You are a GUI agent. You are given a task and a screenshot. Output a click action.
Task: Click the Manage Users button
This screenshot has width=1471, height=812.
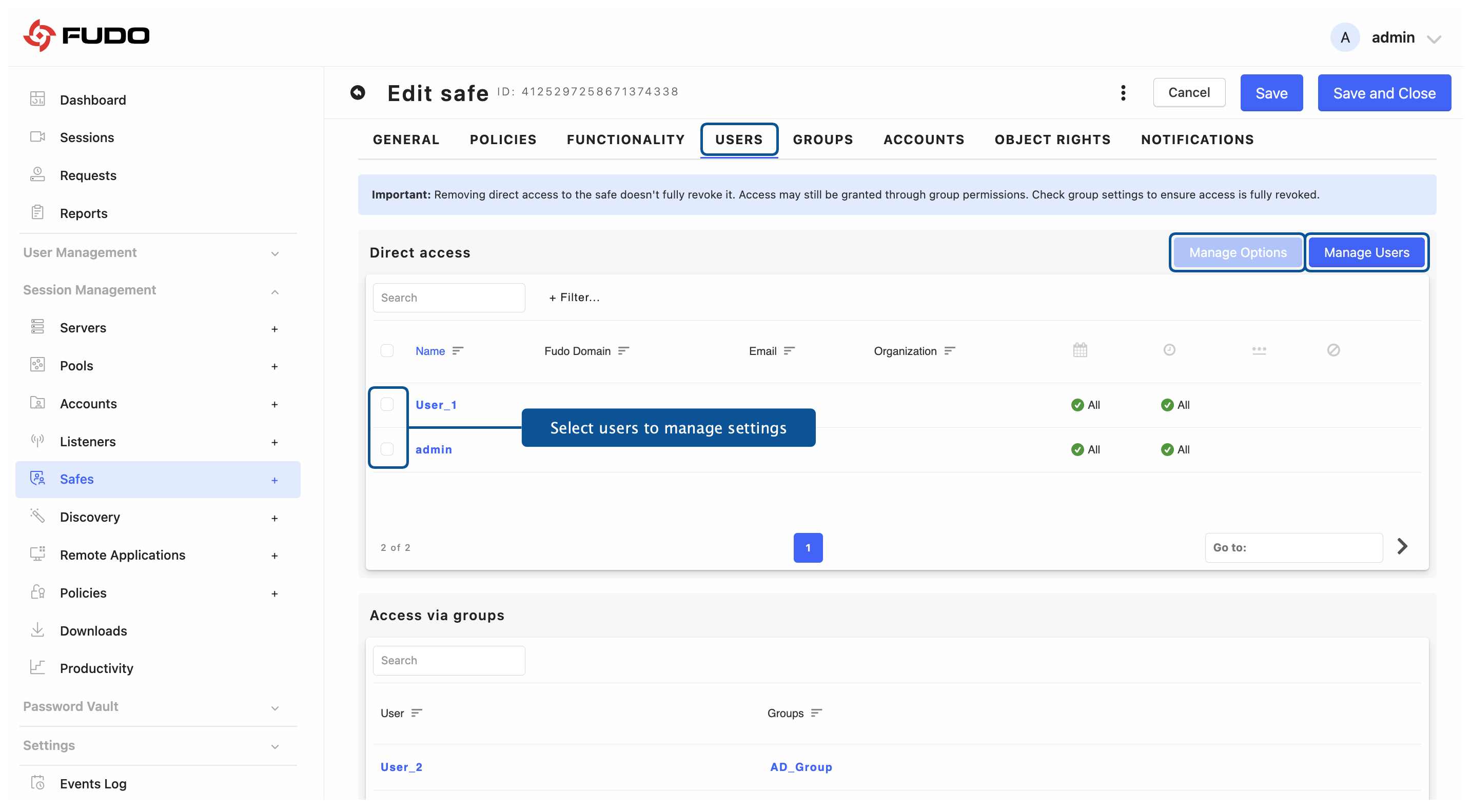(x=1366, y=252)
